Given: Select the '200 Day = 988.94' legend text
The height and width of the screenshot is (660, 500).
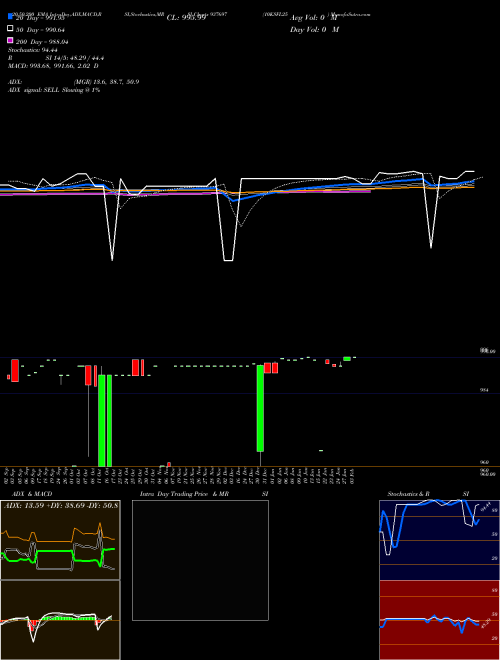Looking at the screenshot, I should click(x=42, y=42).
